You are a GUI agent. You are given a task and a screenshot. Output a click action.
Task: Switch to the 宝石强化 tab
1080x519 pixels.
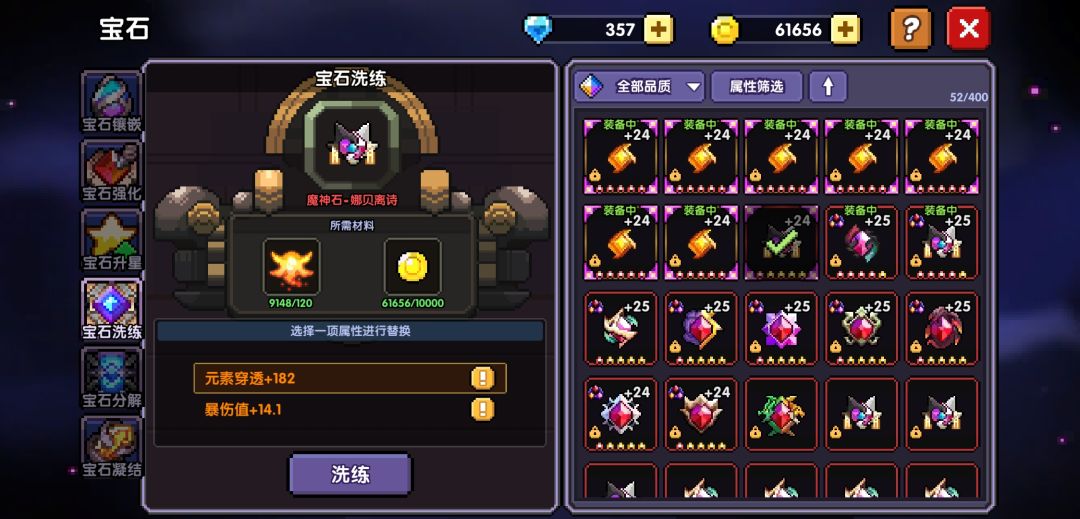click(111, 171)
